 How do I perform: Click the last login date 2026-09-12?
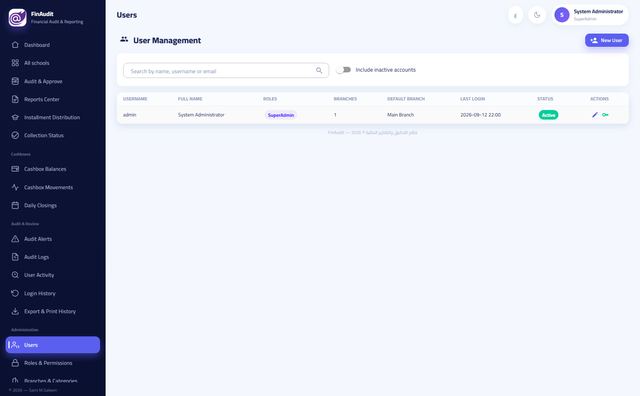tap(480, 115)
